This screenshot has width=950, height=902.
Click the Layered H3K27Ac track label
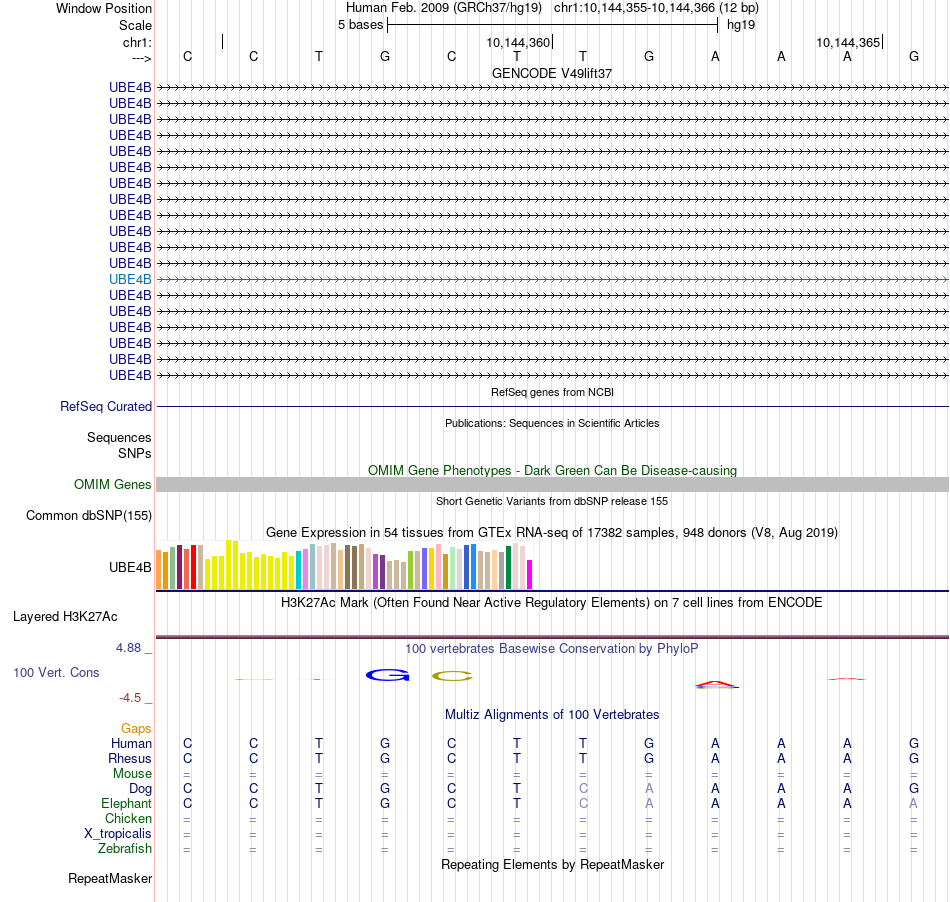(65, 617)
